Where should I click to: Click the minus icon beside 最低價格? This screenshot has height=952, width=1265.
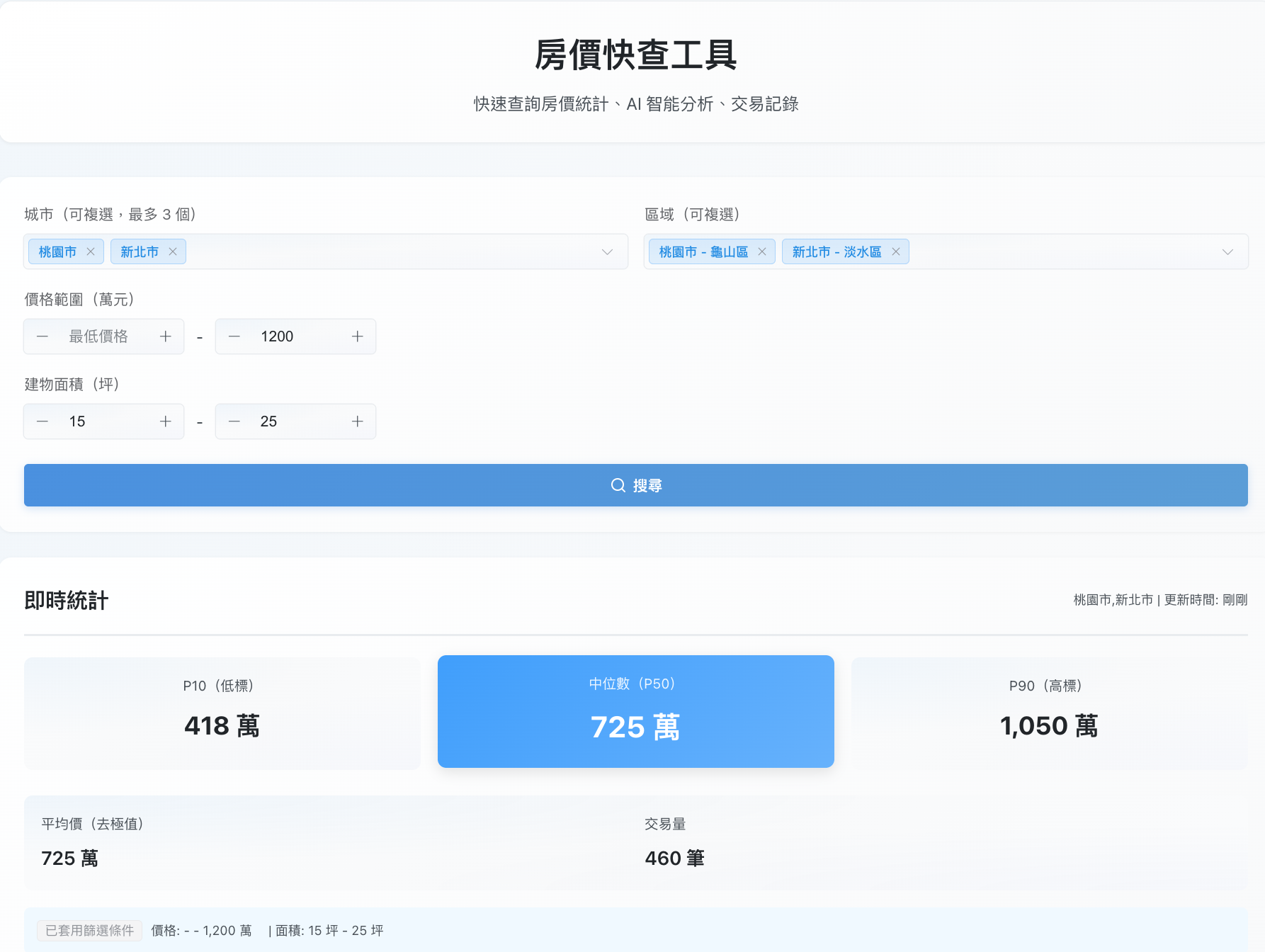[x=42, y=336]
